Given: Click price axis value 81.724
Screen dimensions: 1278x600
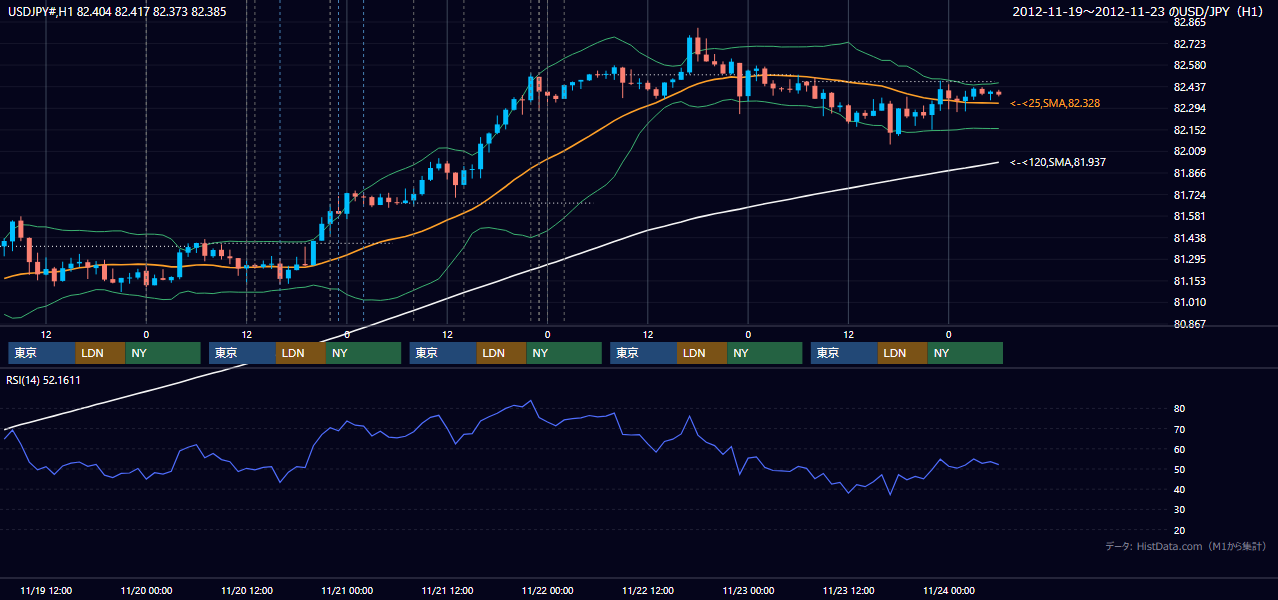Looking at the screenshot, I should [1190, 194].
